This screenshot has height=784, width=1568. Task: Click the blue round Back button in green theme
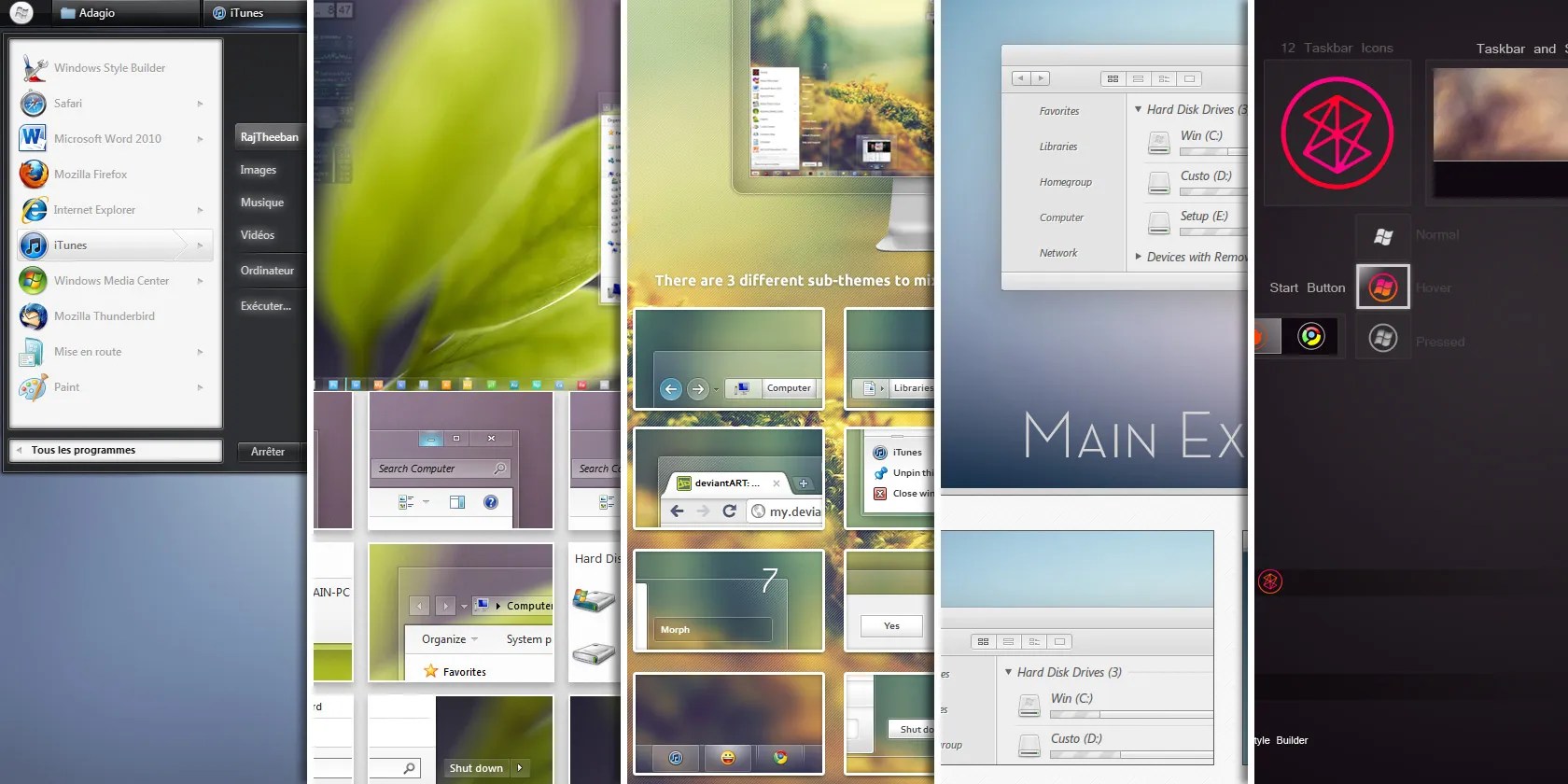pos(670,388)
